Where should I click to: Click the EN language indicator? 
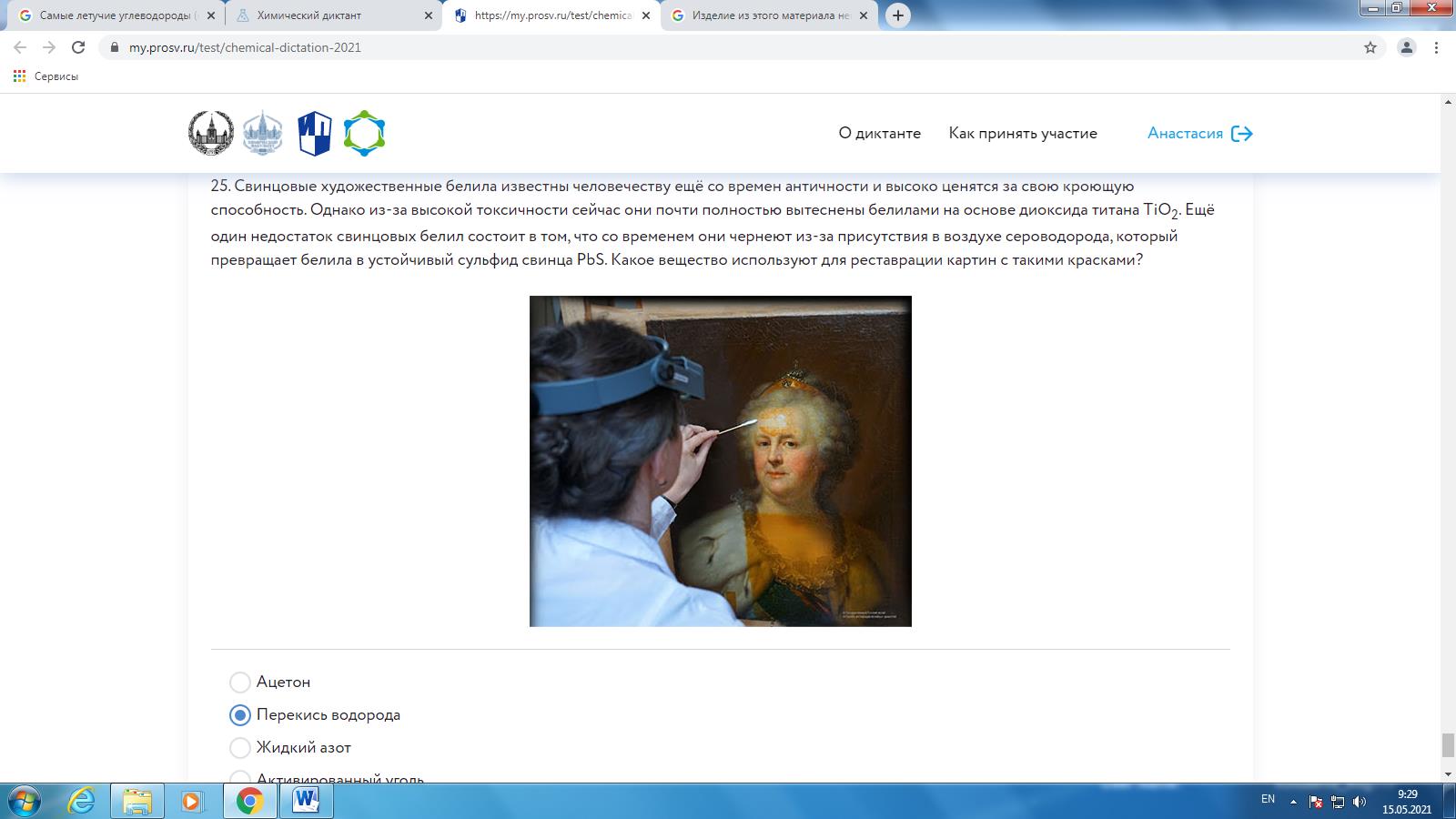[x=1268, y=799]
